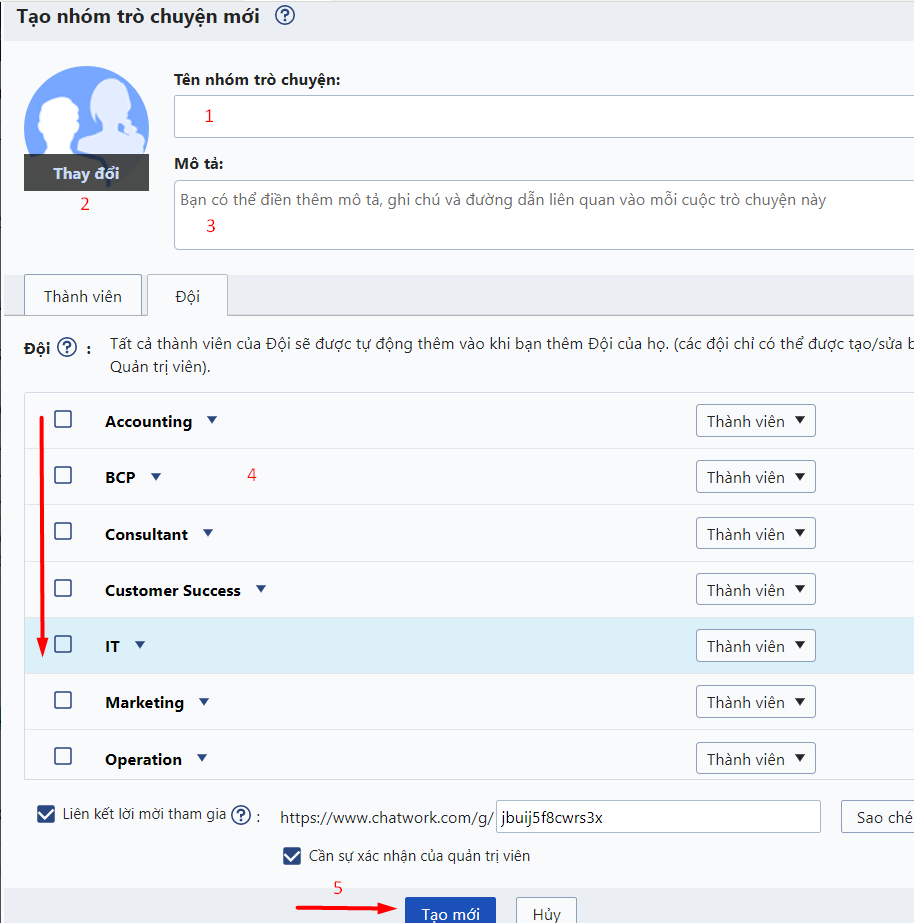This screenshot has height=923, width=914.
Task: Select the Marketing team checkbox
Action: (63, 700)
